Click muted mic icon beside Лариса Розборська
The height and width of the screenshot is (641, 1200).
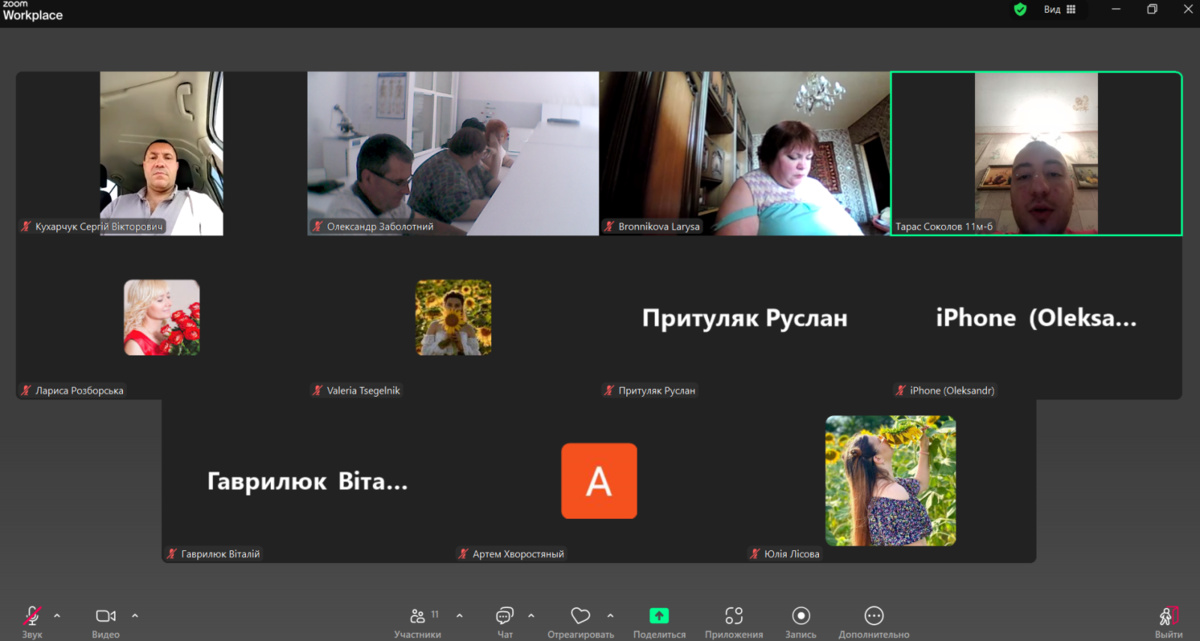click(27, 391)
